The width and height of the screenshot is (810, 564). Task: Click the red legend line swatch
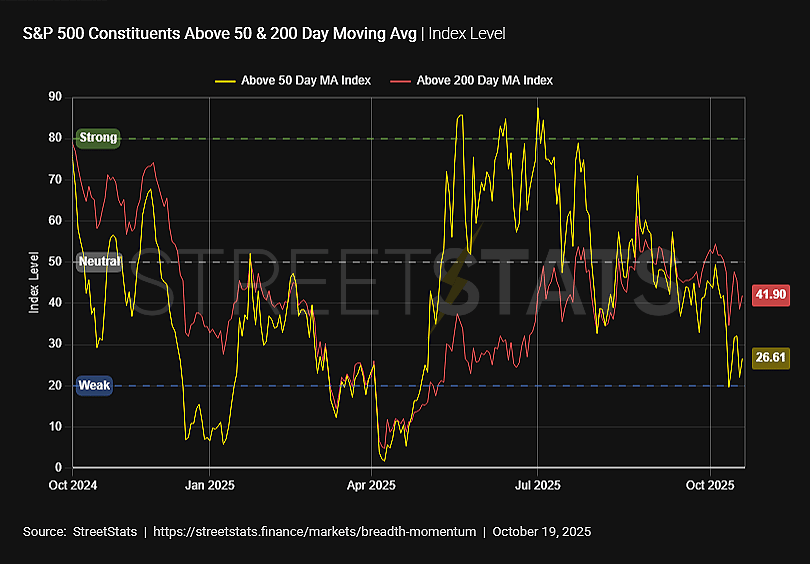pos(401,81)
